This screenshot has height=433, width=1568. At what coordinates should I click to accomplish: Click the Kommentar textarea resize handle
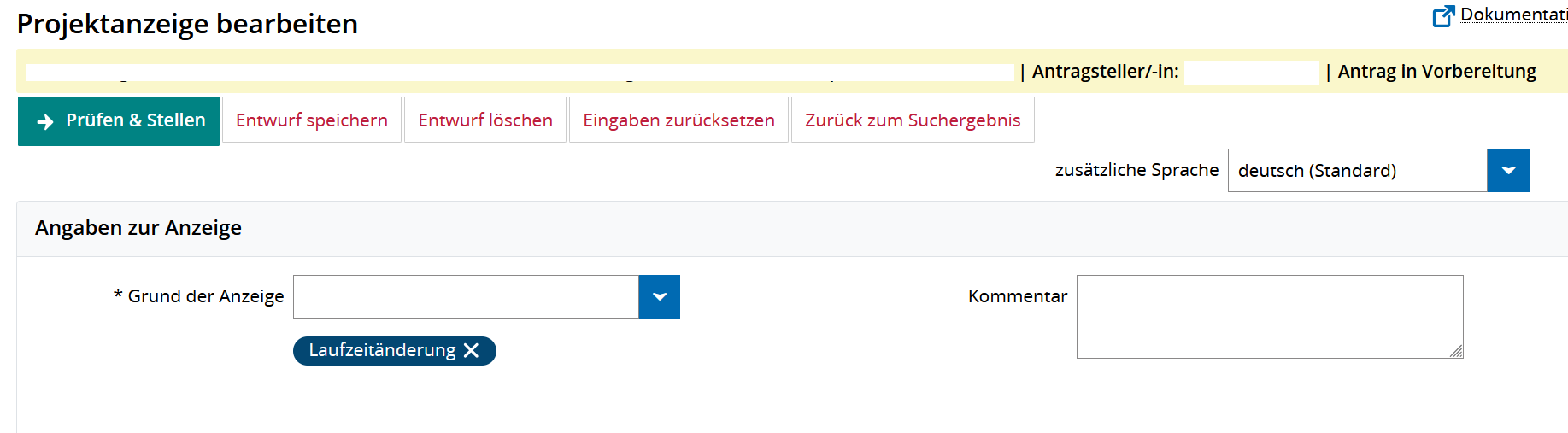pyautogui.click(x=1456, y=351)
